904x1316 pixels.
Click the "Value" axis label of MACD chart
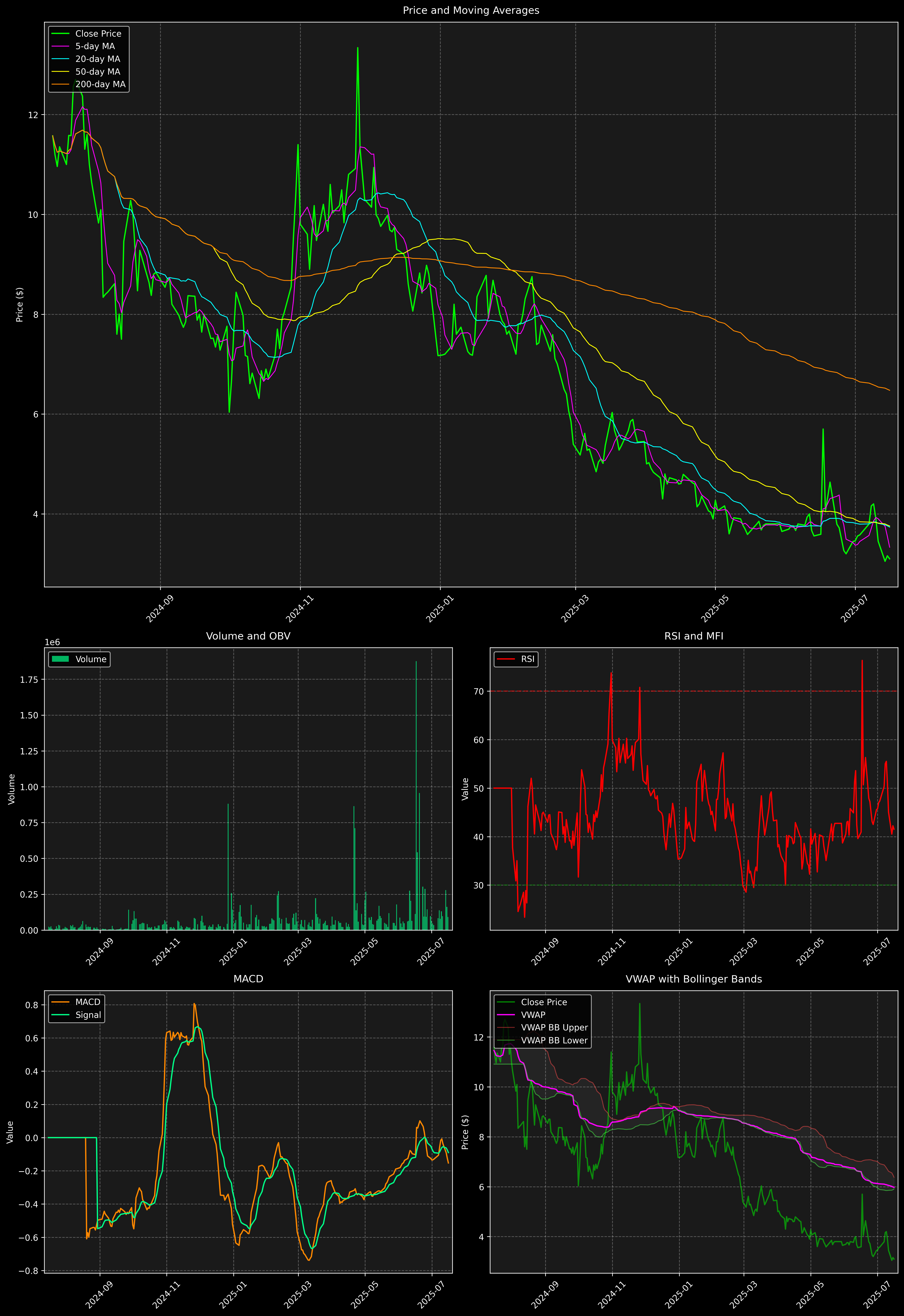(10, 1132)
